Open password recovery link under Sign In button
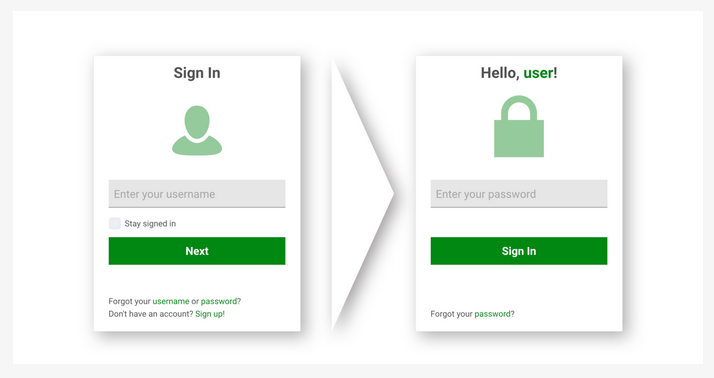714x378 pixels. tap(492, 314)
